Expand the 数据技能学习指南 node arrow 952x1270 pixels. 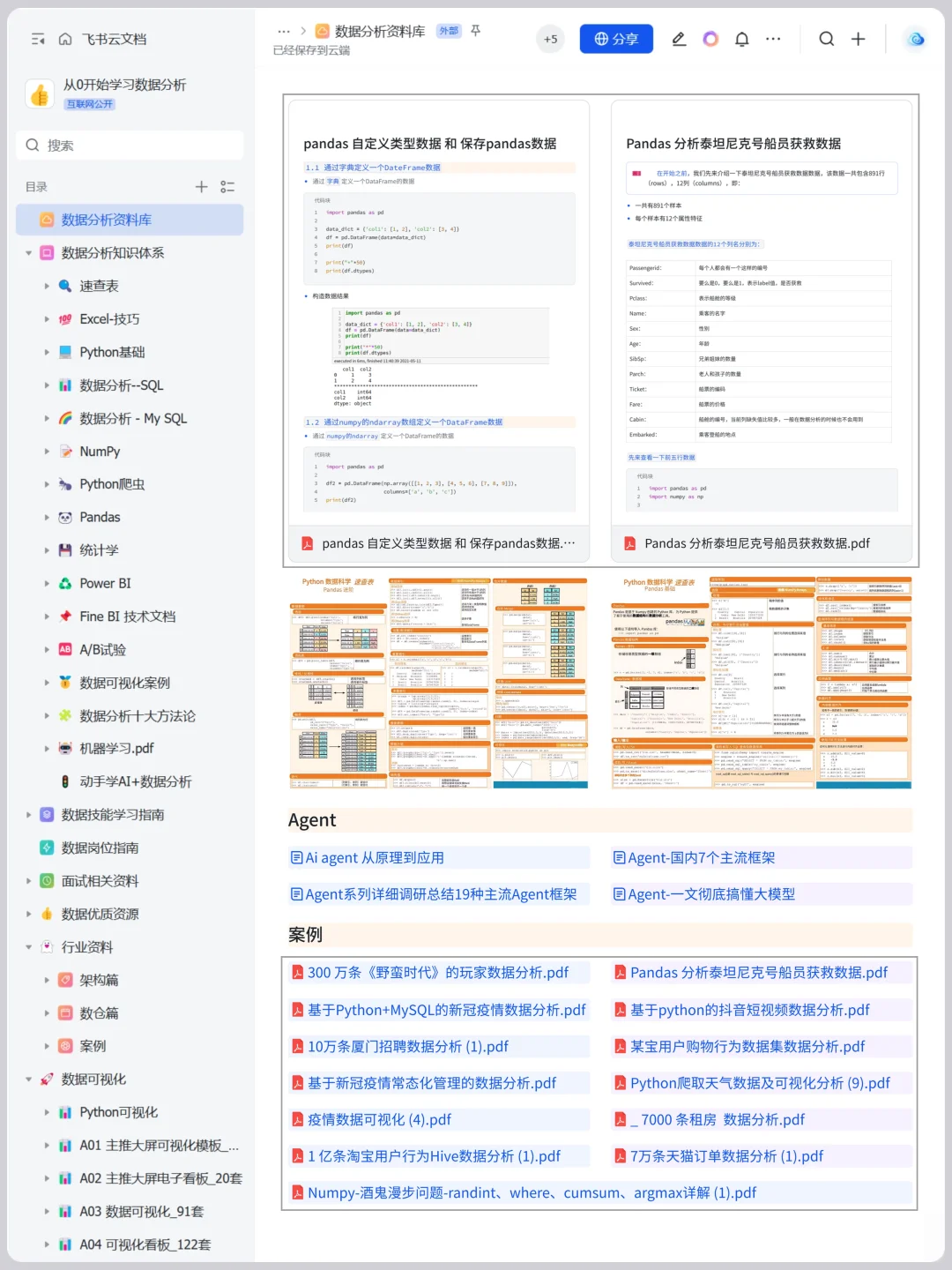(x=28, y=815)
